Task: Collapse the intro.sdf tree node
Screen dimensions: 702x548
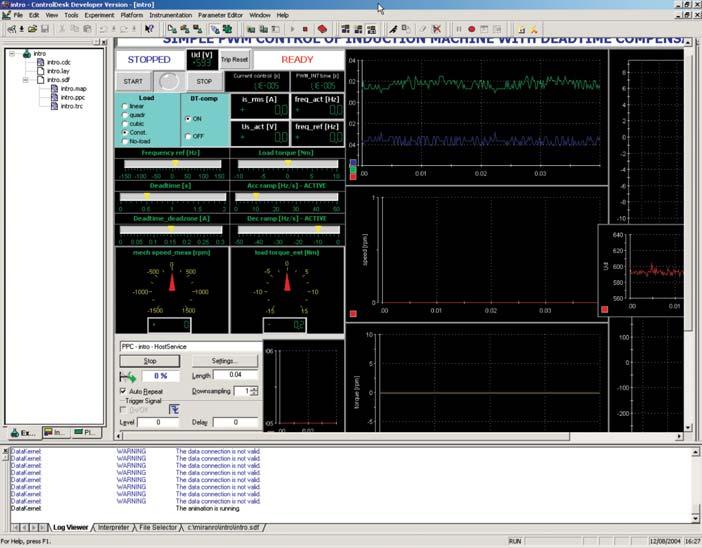Action: point(26,80)
